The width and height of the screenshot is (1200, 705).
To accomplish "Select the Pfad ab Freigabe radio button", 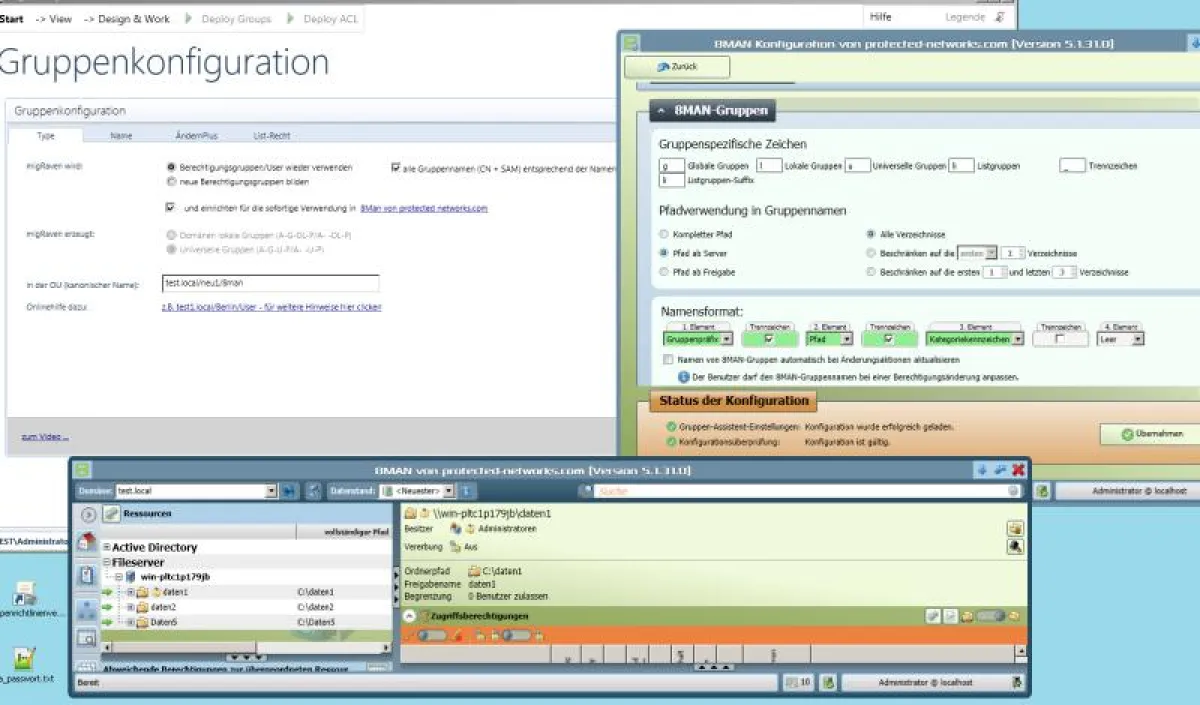I will tap(665, 271).
